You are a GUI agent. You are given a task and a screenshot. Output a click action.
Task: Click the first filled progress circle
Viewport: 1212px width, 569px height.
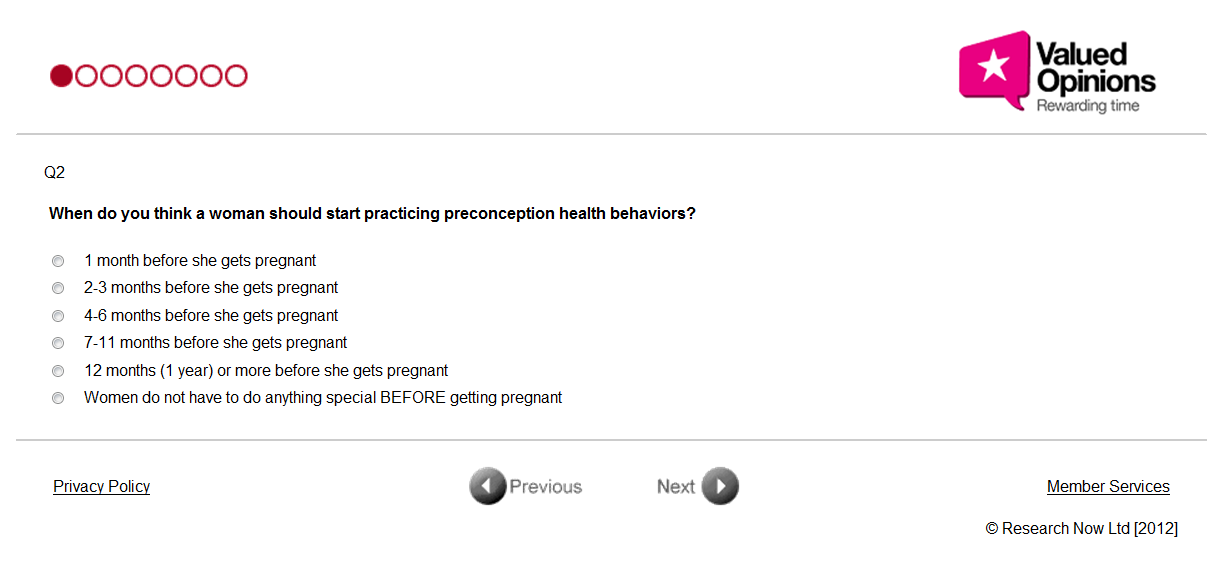[x=61, y=76]
